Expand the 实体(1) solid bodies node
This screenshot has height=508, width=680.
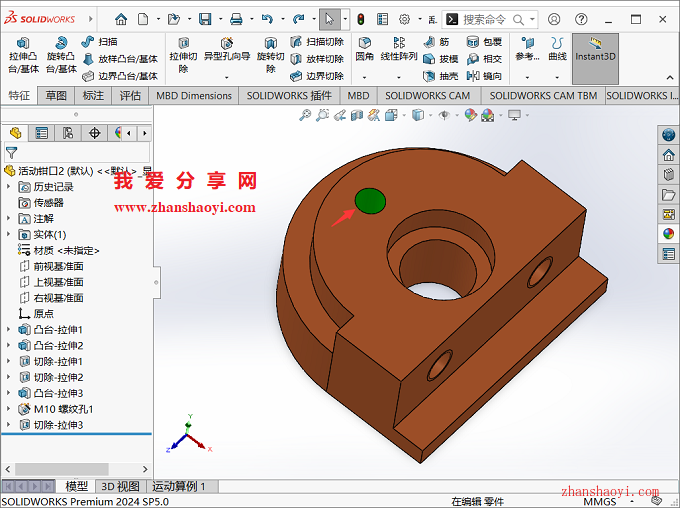(x=8, y=234)
